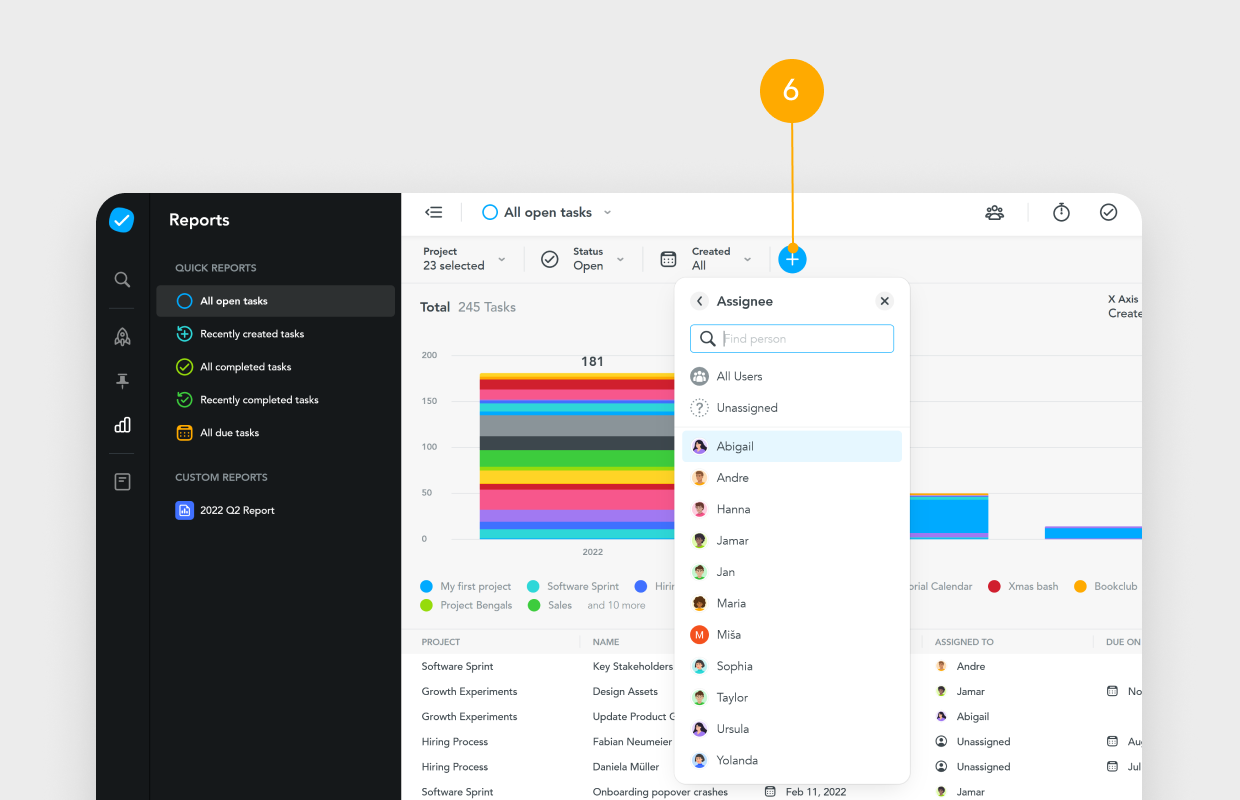Open the Daniela Müller task row
The image size is (1240, 800).
pos(626,767)
